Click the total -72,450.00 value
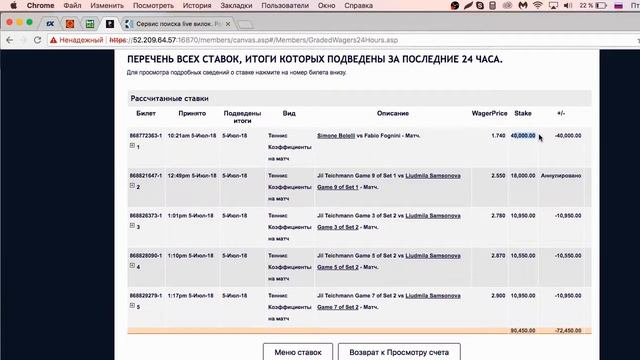 tap(568, 330)
